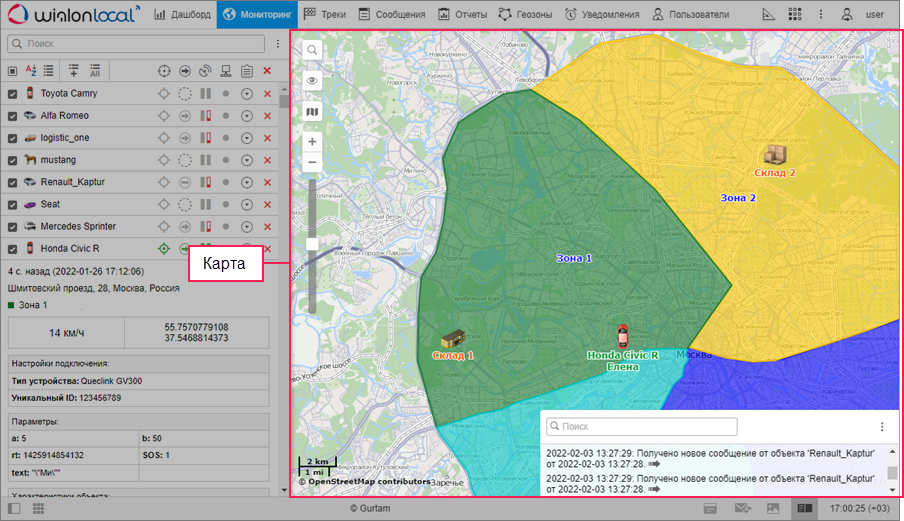Open Toyota Camry row options menu
This screenshot has width=904, height=521.
tap(247, 93)
